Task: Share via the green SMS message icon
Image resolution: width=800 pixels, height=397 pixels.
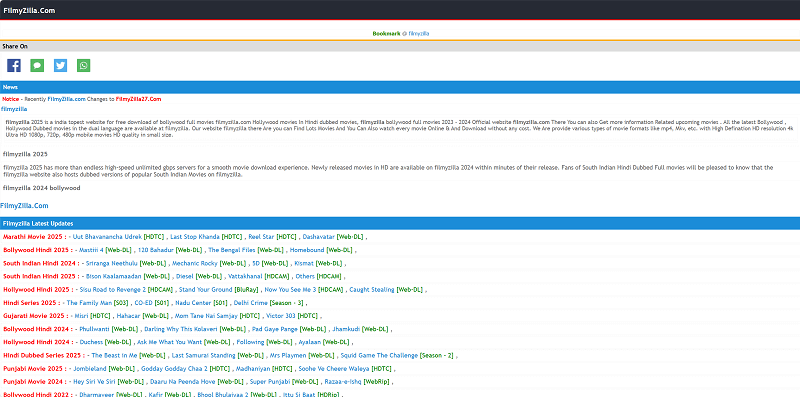Action: pos(37,65)
